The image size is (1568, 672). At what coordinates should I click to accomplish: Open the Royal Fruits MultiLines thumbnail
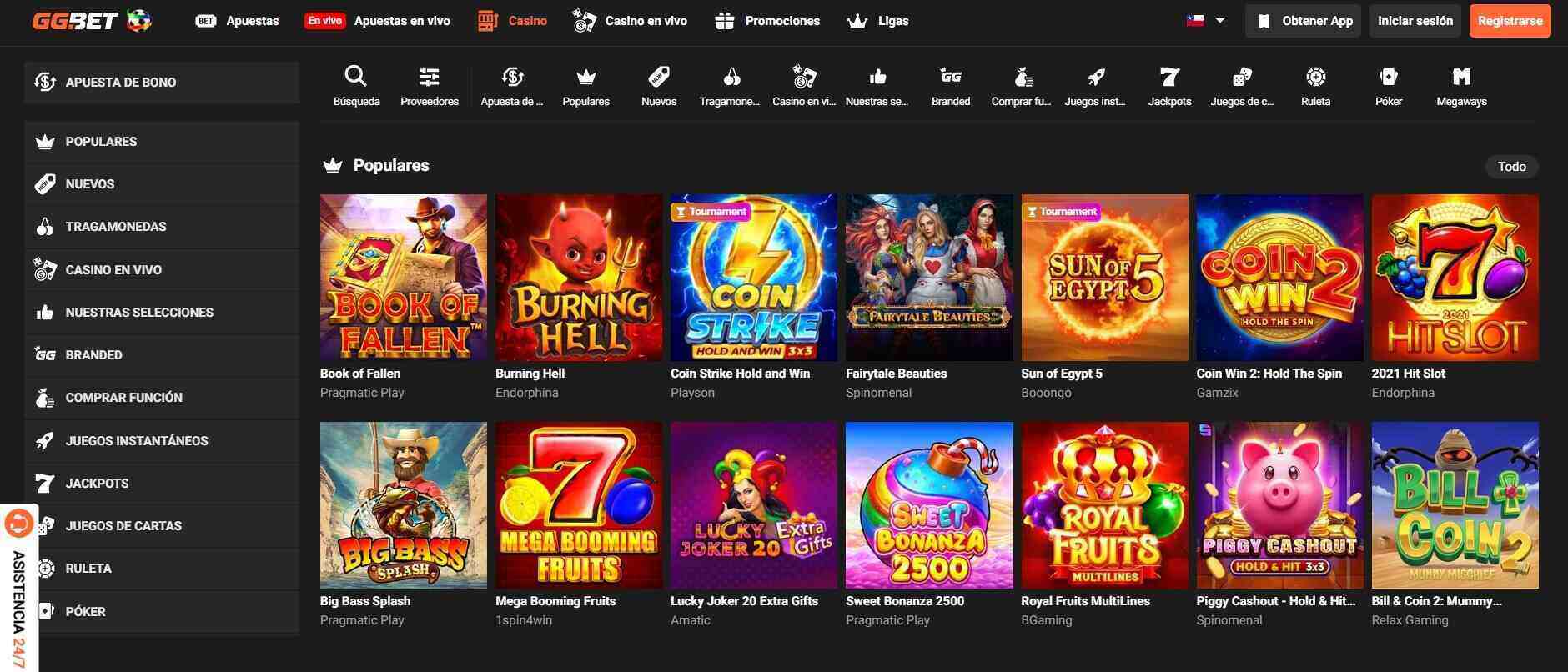pos(1105,505)
